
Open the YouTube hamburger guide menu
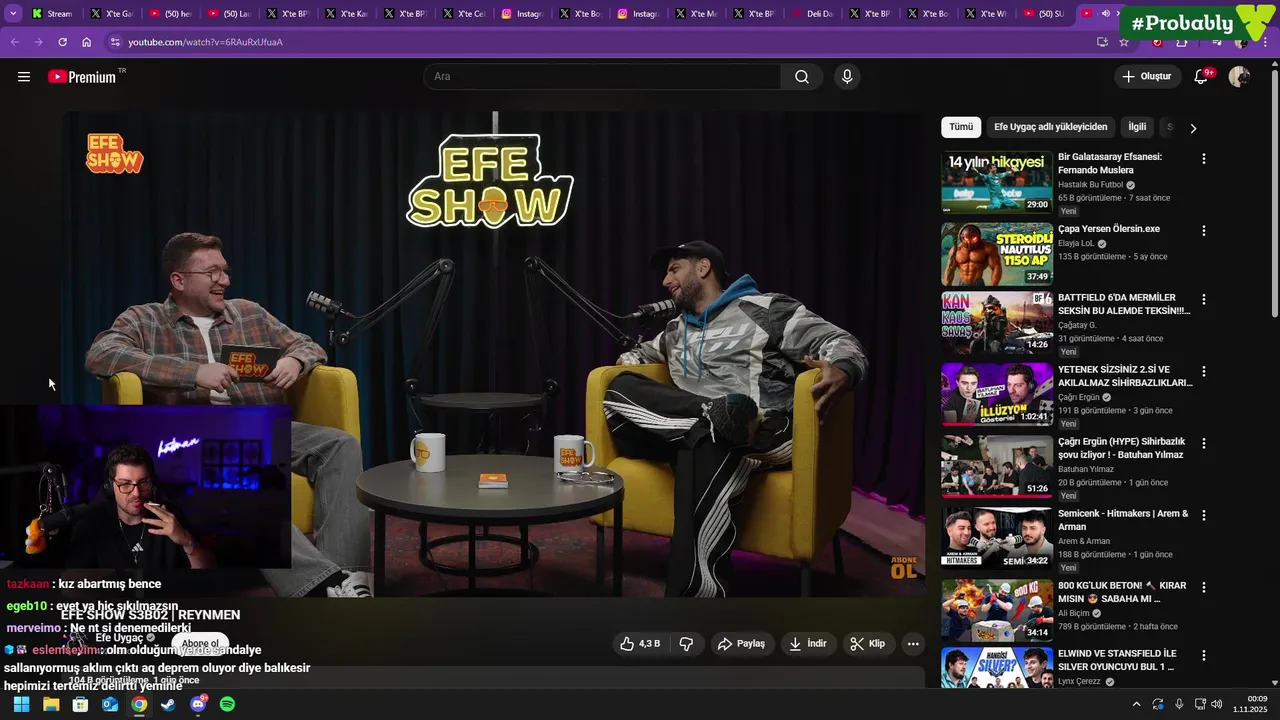(24, 77)
